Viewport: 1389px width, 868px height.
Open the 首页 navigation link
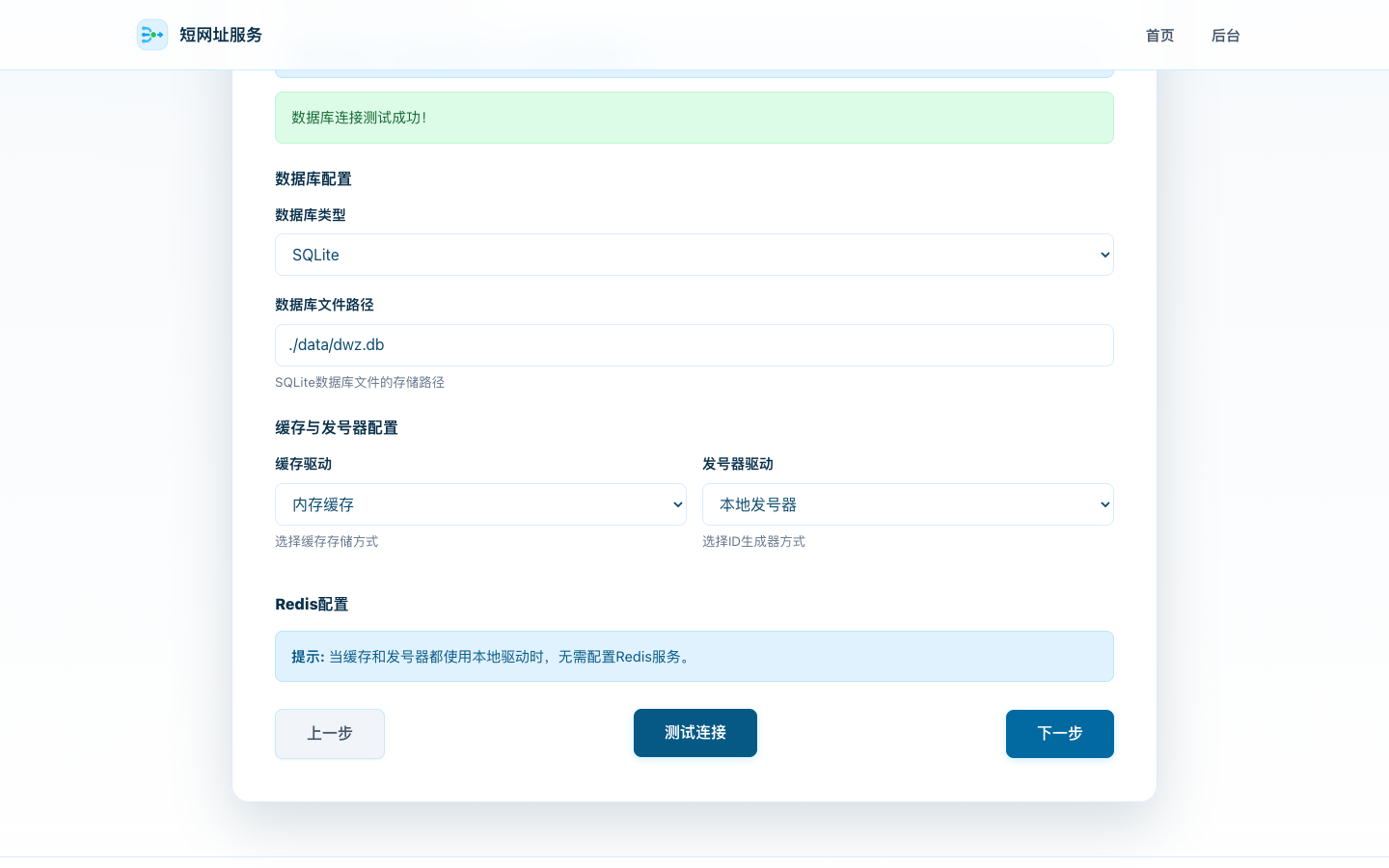point(1159,36)
